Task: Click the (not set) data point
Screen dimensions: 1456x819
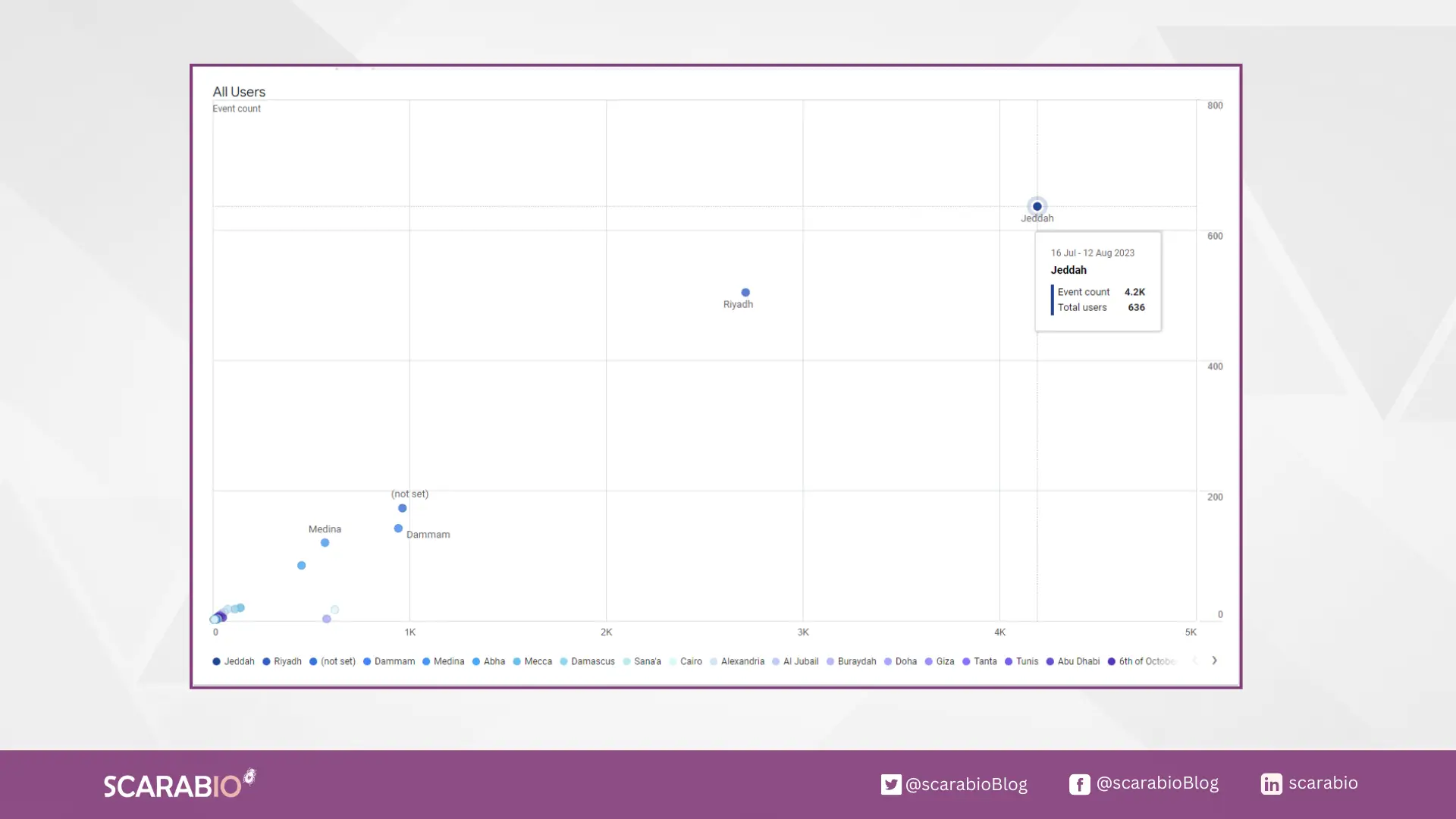Action: click(403, 508)
